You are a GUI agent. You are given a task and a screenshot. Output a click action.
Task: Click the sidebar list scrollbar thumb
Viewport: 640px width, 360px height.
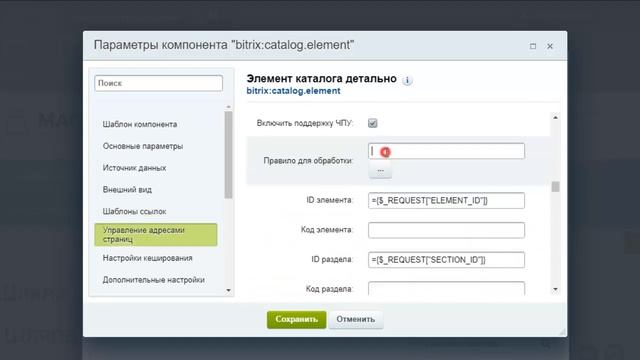[228, 154]
